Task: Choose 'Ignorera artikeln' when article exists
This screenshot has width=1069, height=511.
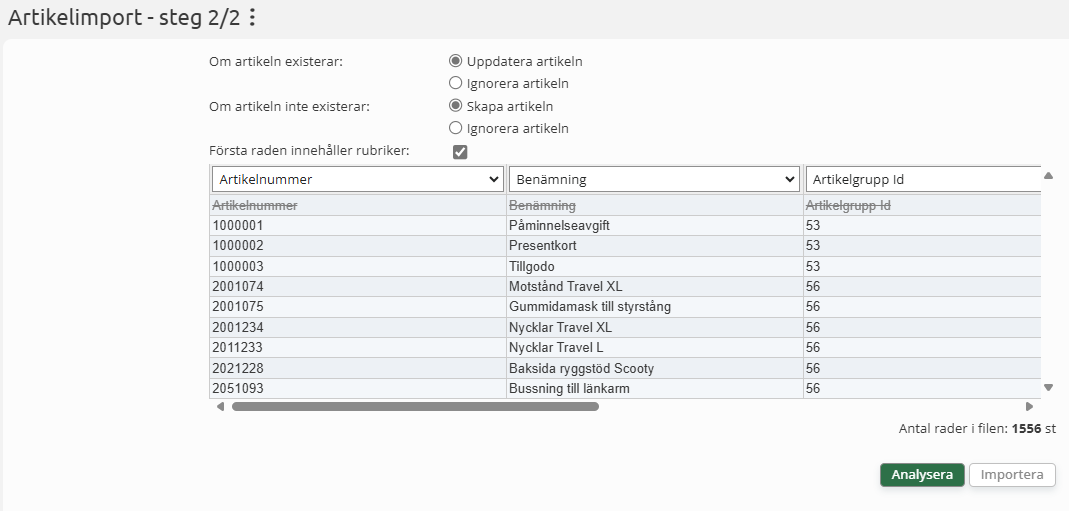Action: pyautogui.click(x=456, y=83)
